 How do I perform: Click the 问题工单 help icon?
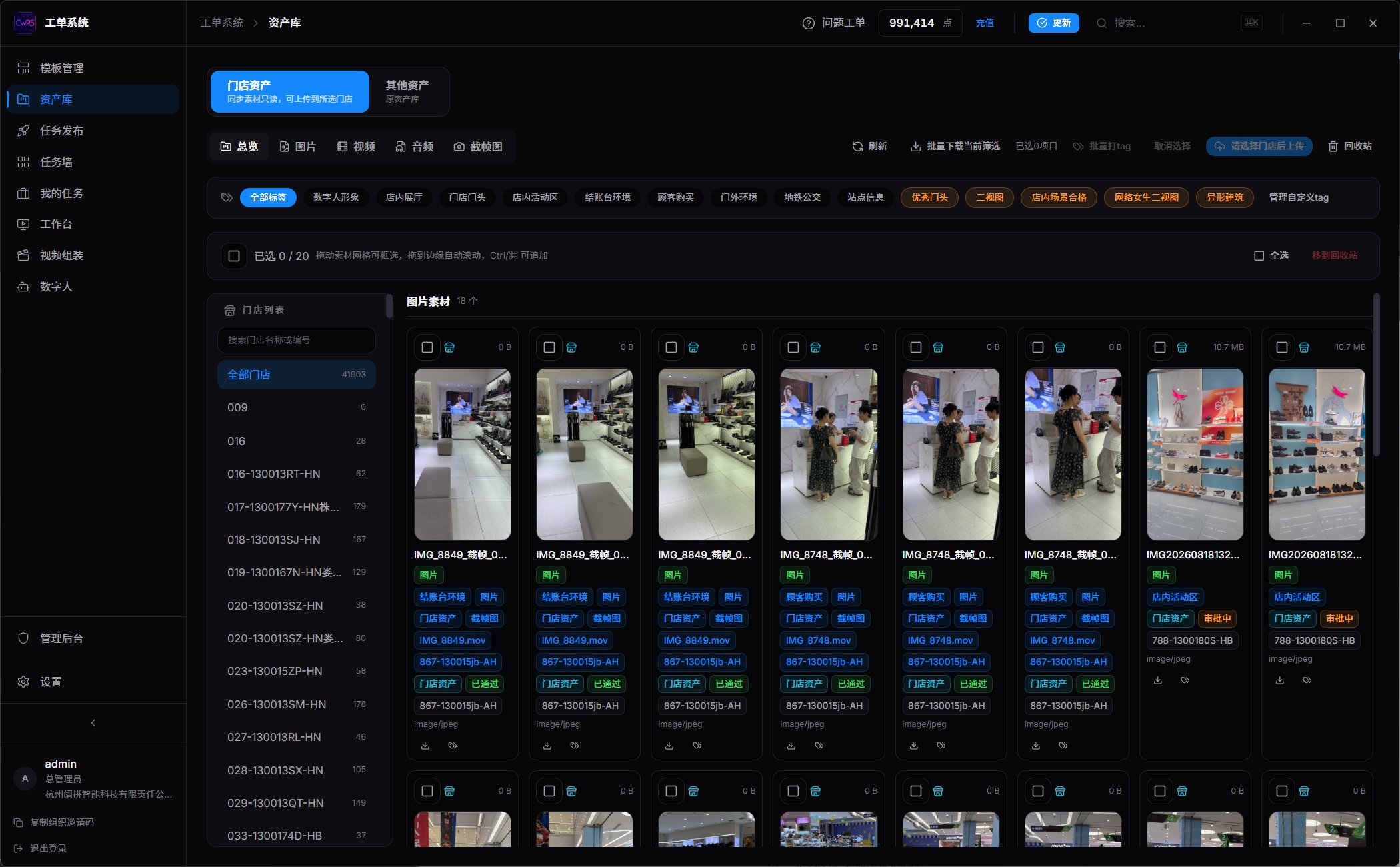[808, 23]
